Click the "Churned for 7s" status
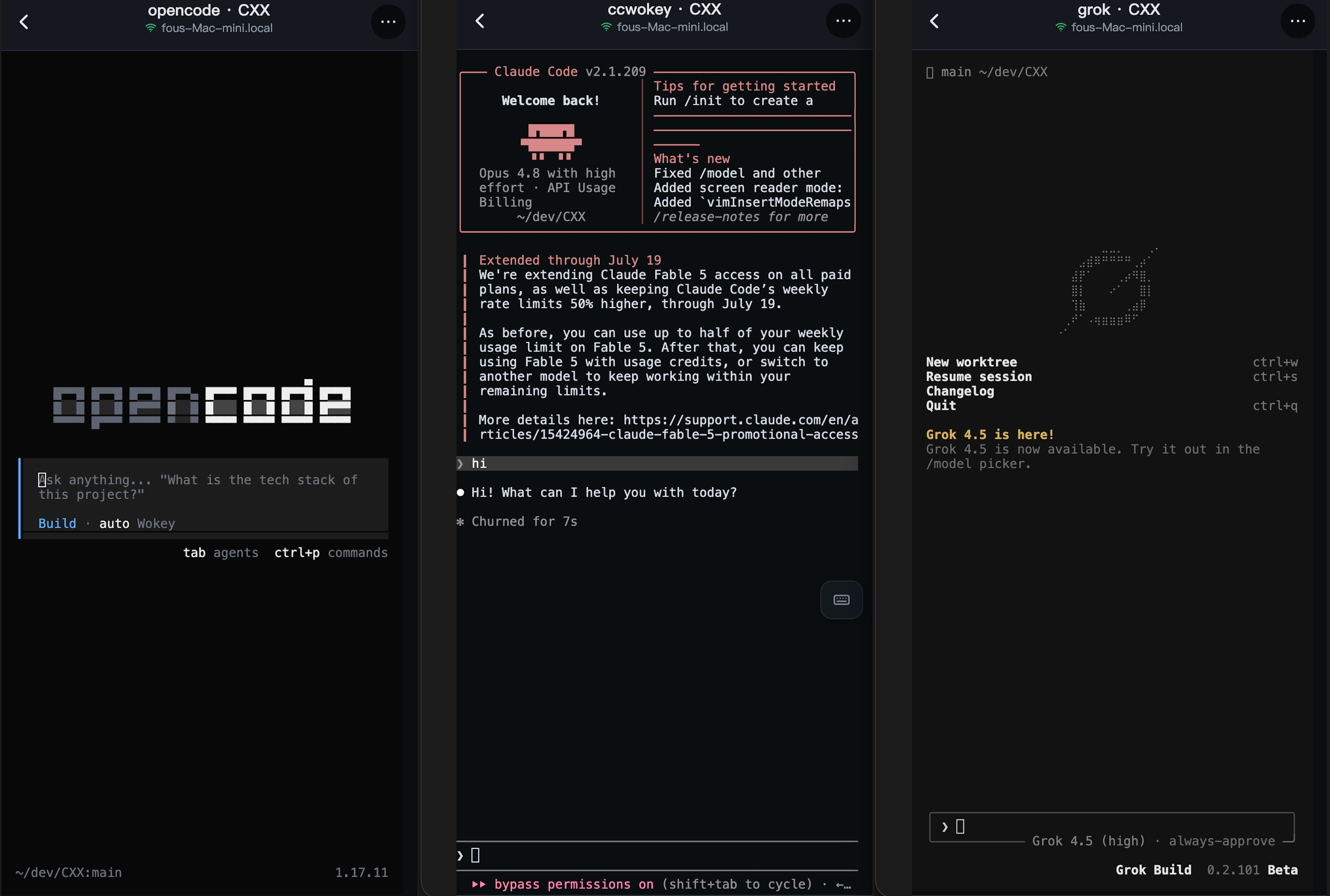The width and height of the screenshot is (1330, 896). [x=524, y=522]
